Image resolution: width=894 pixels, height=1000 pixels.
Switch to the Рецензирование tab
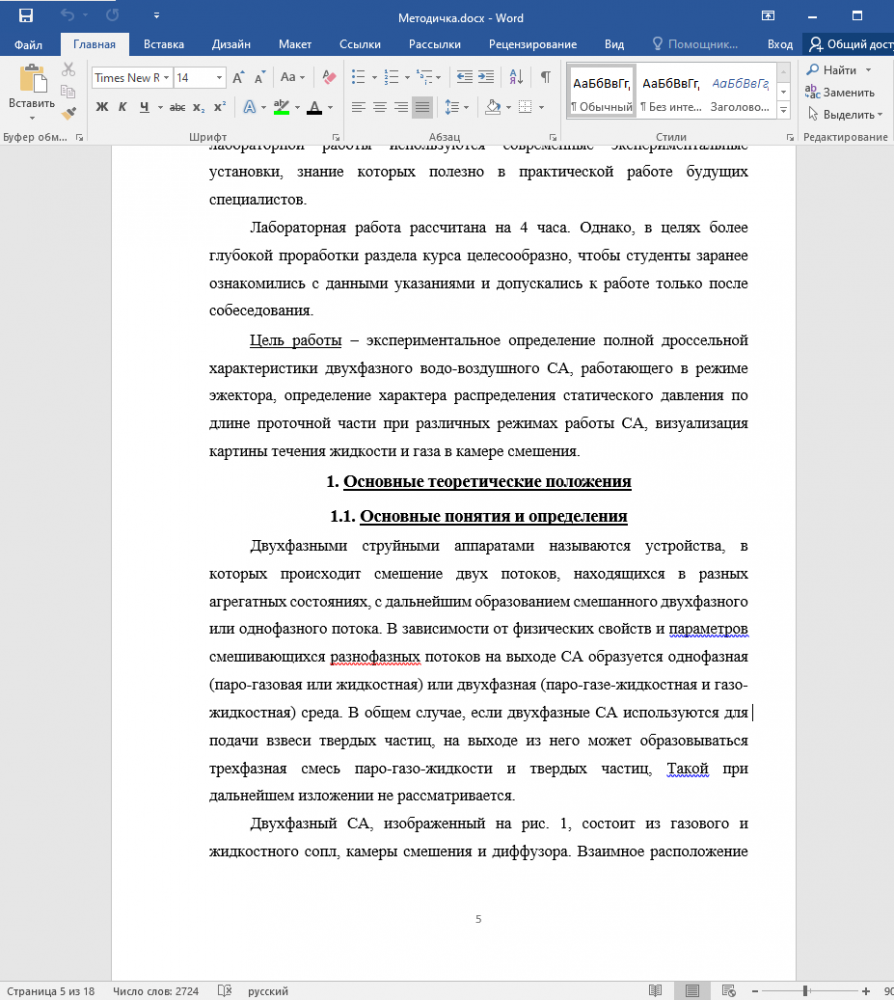click(x=532, y=44)
